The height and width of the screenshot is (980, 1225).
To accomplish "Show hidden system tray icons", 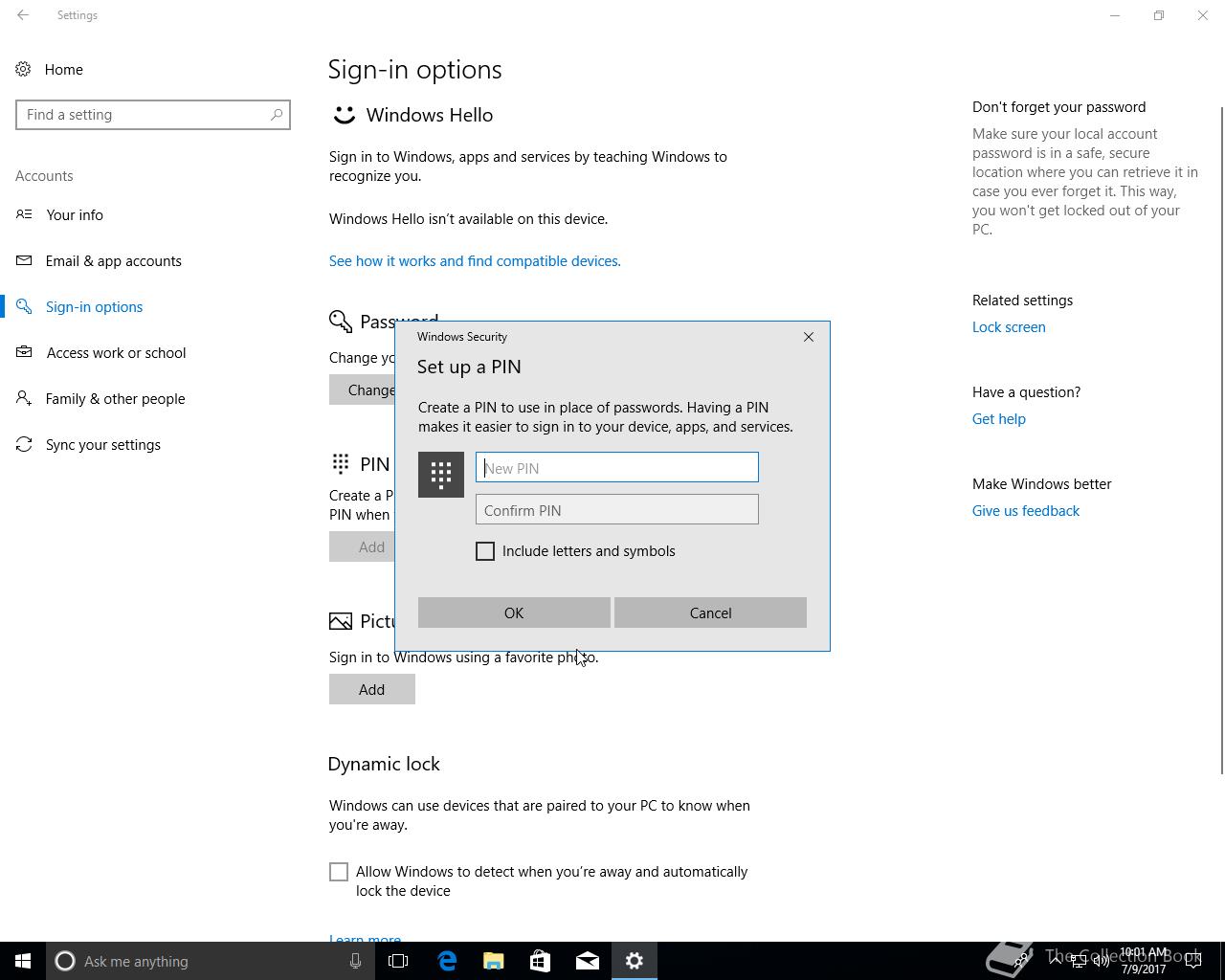I will pyautogui.click(x=1056, y=961).
